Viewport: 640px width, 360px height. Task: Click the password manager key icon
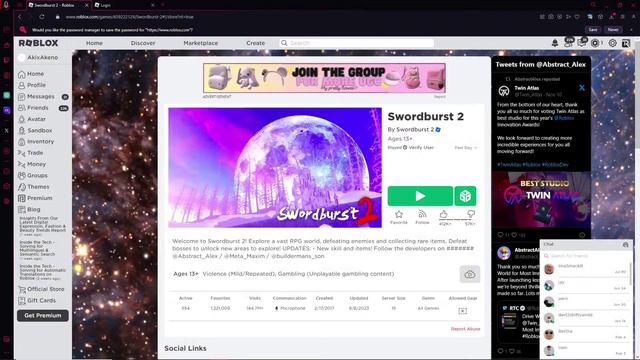click(23, 29)
